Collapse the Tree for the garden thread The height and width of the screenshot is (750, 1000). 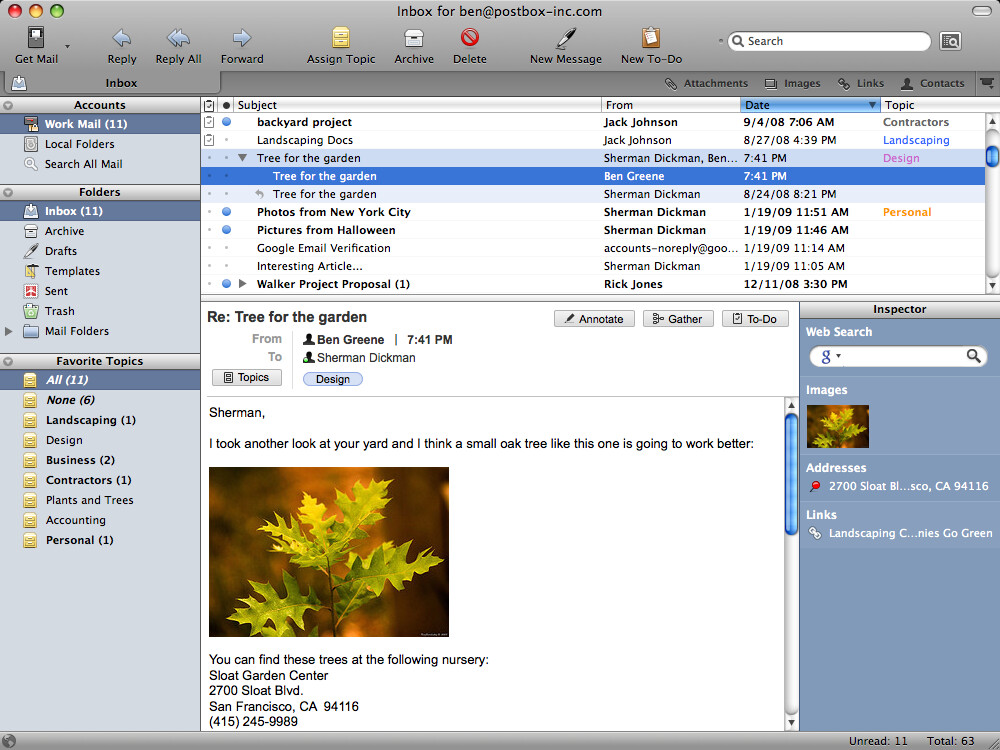(241, 157)
